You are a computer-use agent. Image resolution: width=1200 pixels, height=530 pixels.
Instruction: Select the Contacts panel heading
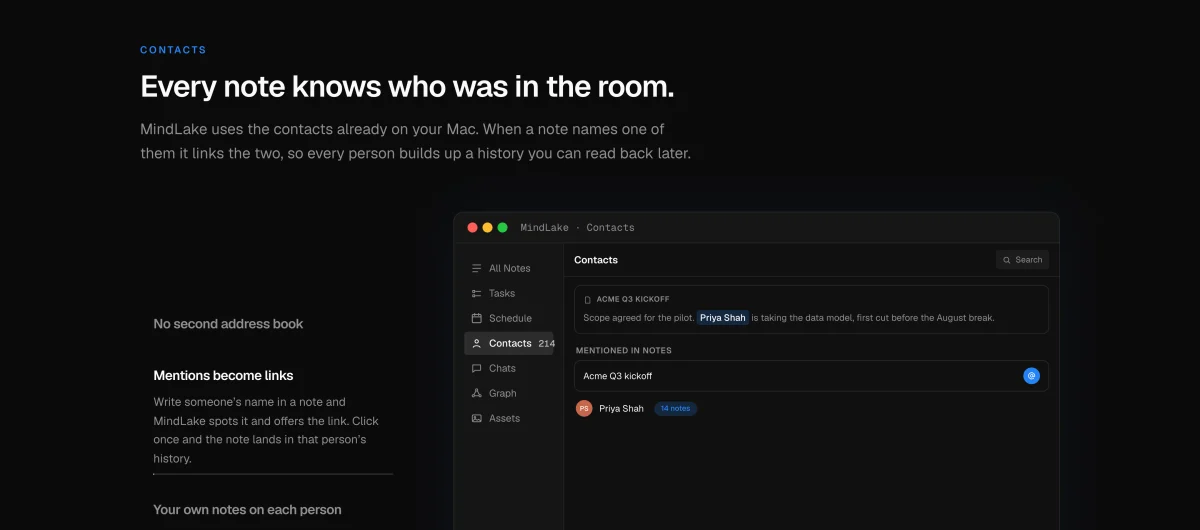pos(596,260)
